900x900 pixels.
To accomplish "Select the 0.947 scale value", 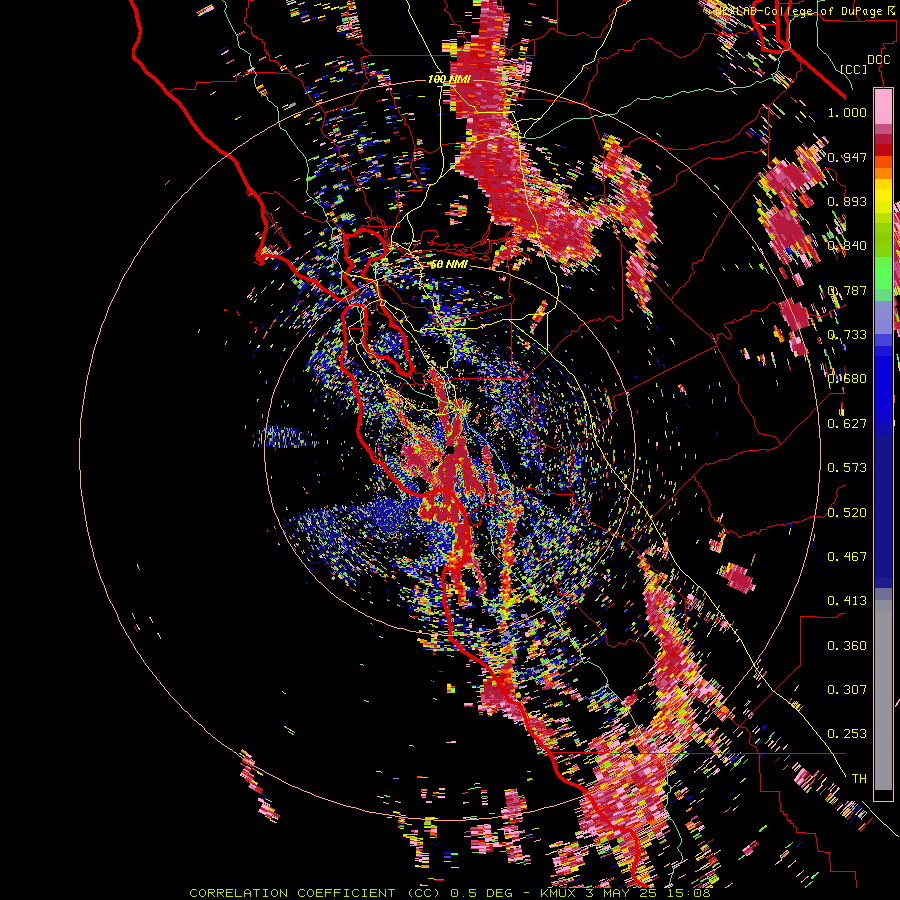I will (x=847, y=157).
